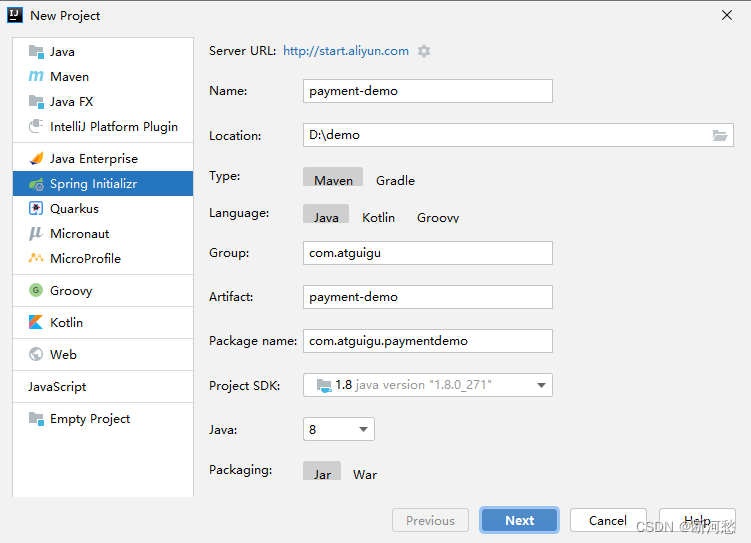The image size is (751, 543).
Task: Click into the Artifact text field
Action: pyautogui.click(x=428, y=297)
